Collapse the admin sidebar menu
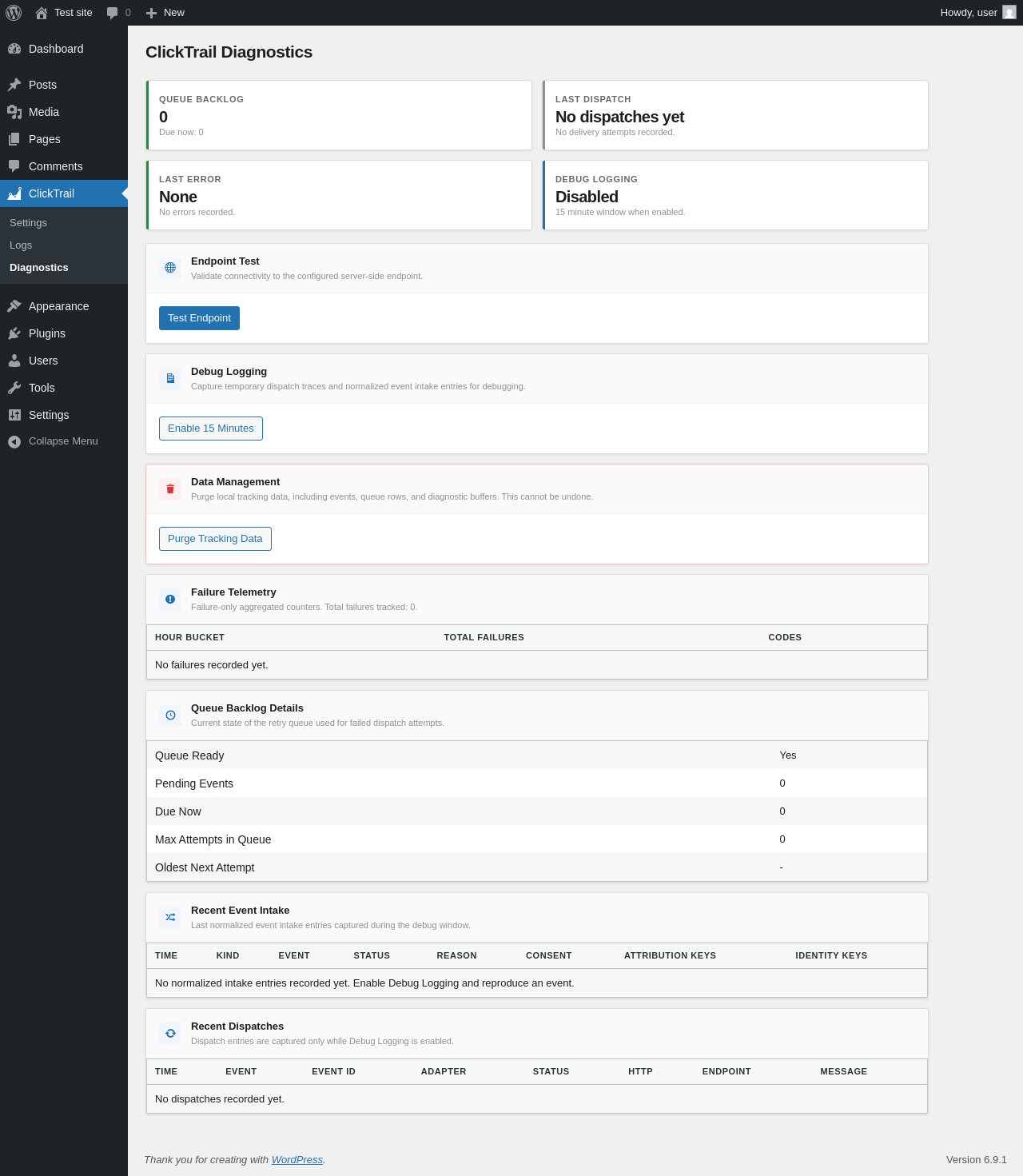 click(x=64, y=441)
